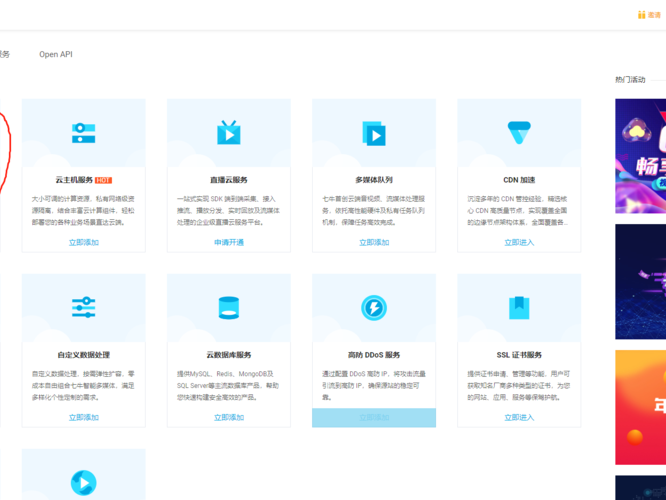The width and height of the screenshot is (666, 500).
Task: Click the cloud host service server icon
Action: (83, 133)
